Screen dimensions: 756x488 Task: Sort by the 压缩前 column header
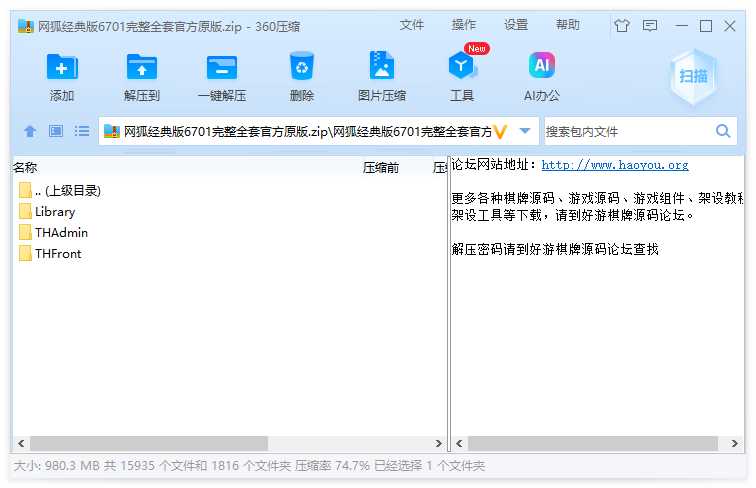(x=381, y=167)
